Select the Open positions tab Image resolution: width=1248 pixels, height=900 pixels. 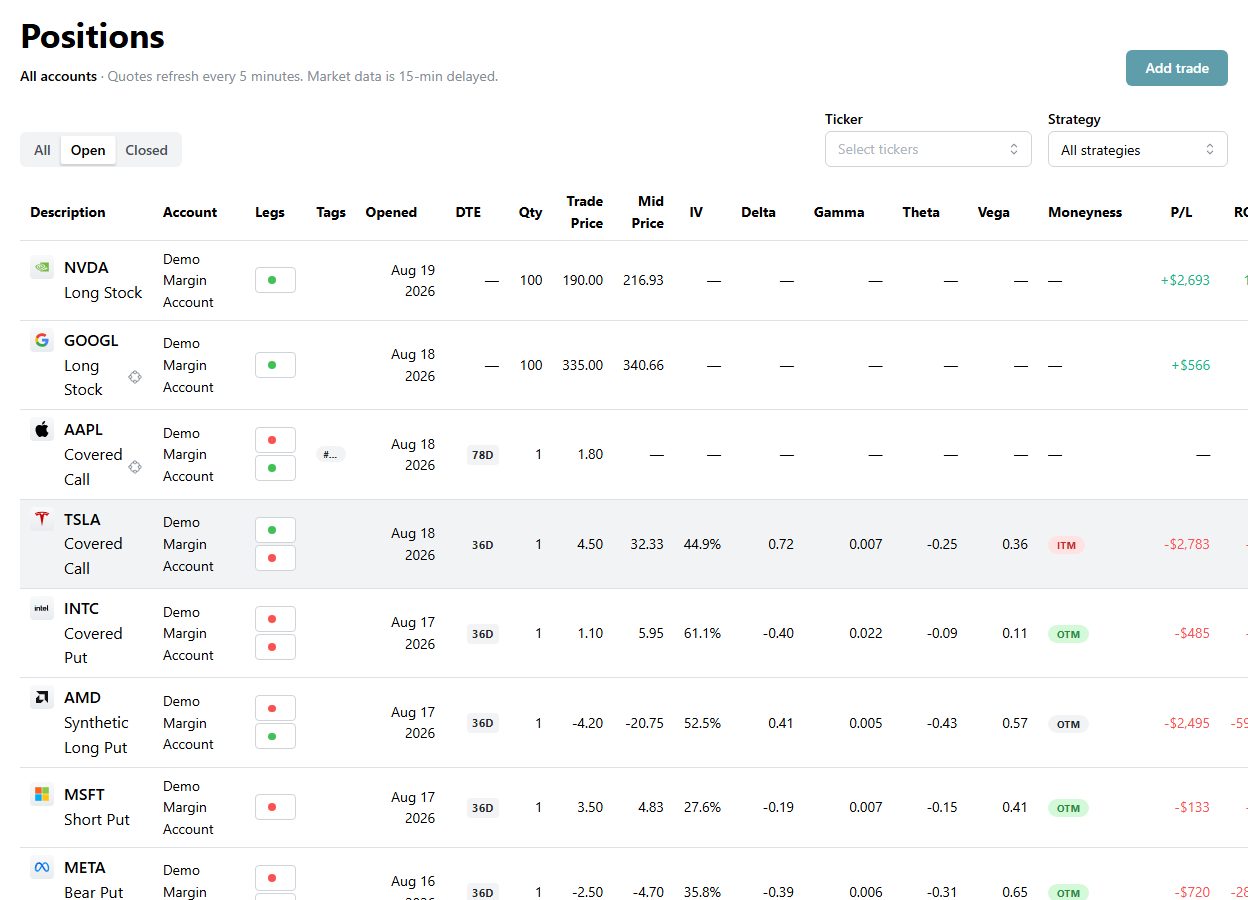coord(88,150)
